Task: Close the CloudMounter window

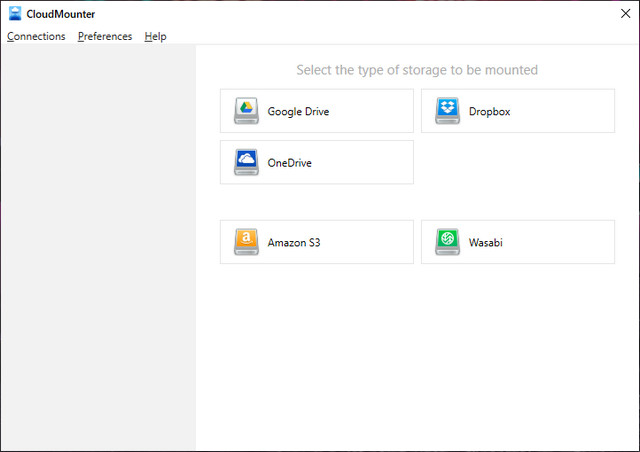Action: tap(624, 14)
